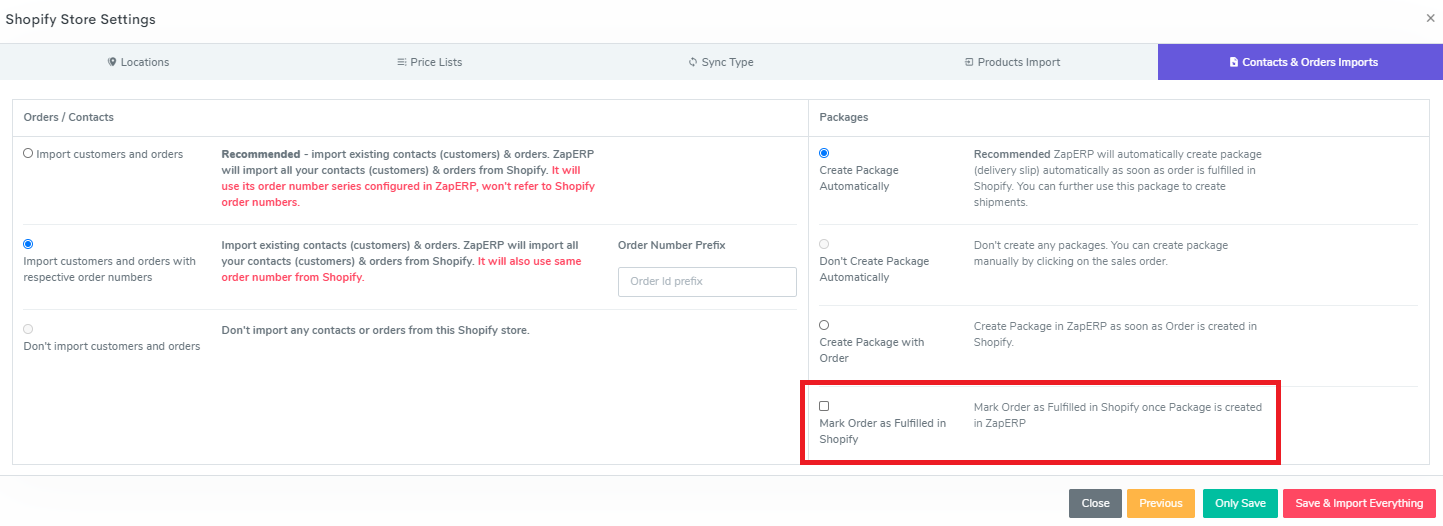Image resolution: width=1443 pixels, height=526 pixels.
Task: Click "Don't import any contacts or orders" text
Action: [375, 330]
